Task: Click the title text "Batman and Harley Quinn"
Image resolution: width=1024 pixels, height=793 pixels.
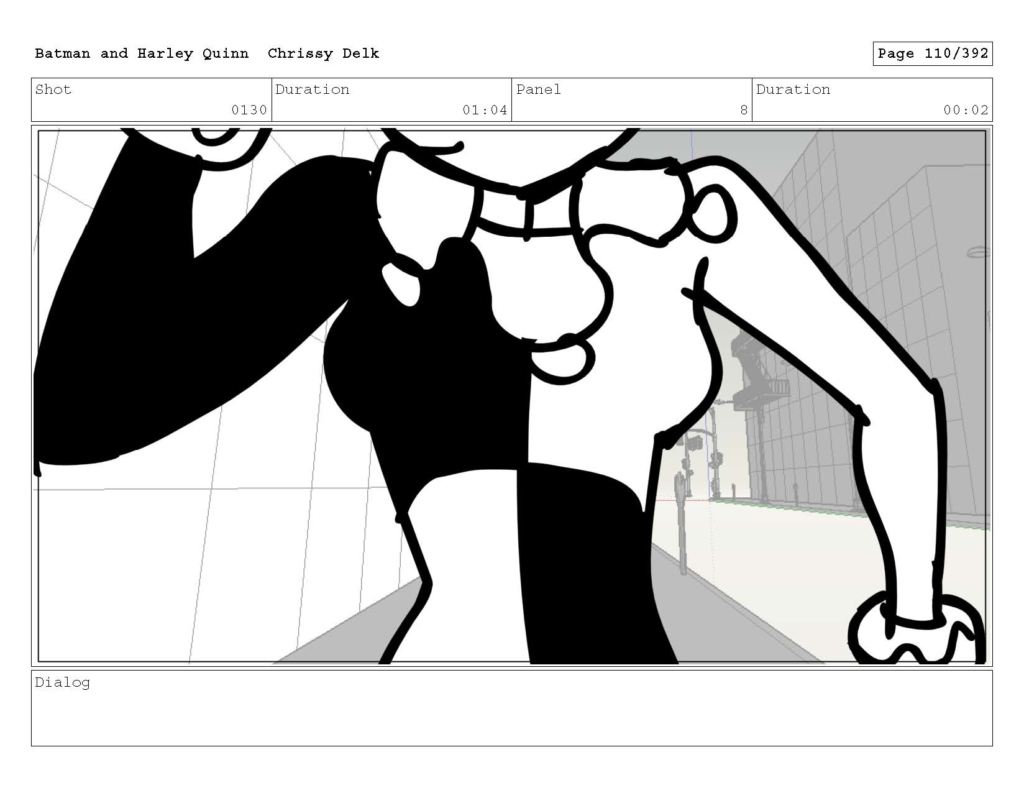Action: 142,54
